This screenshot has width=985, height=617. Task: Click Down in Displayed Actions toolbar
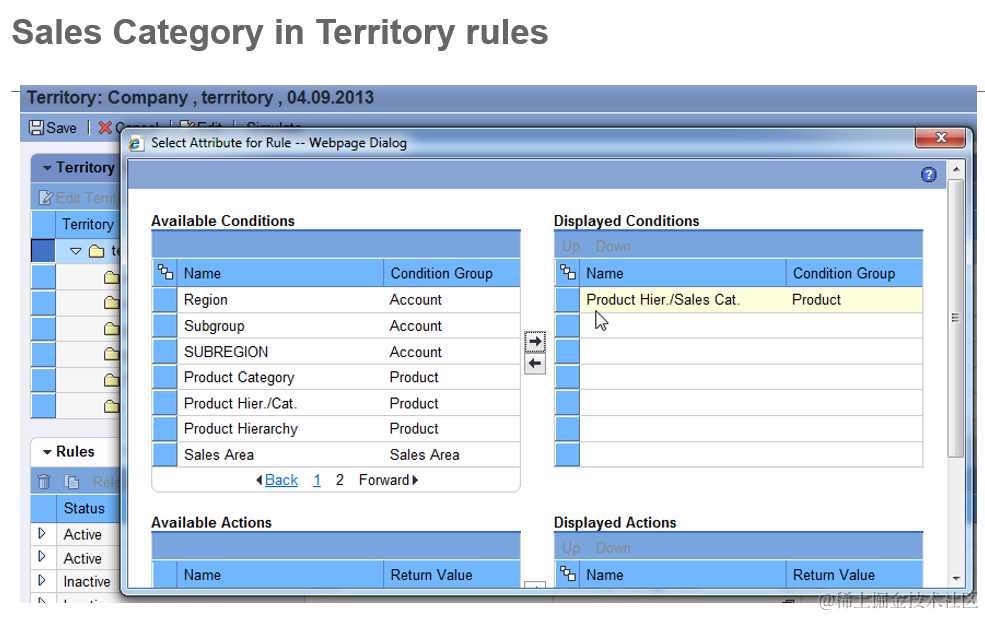pos(613,548)
